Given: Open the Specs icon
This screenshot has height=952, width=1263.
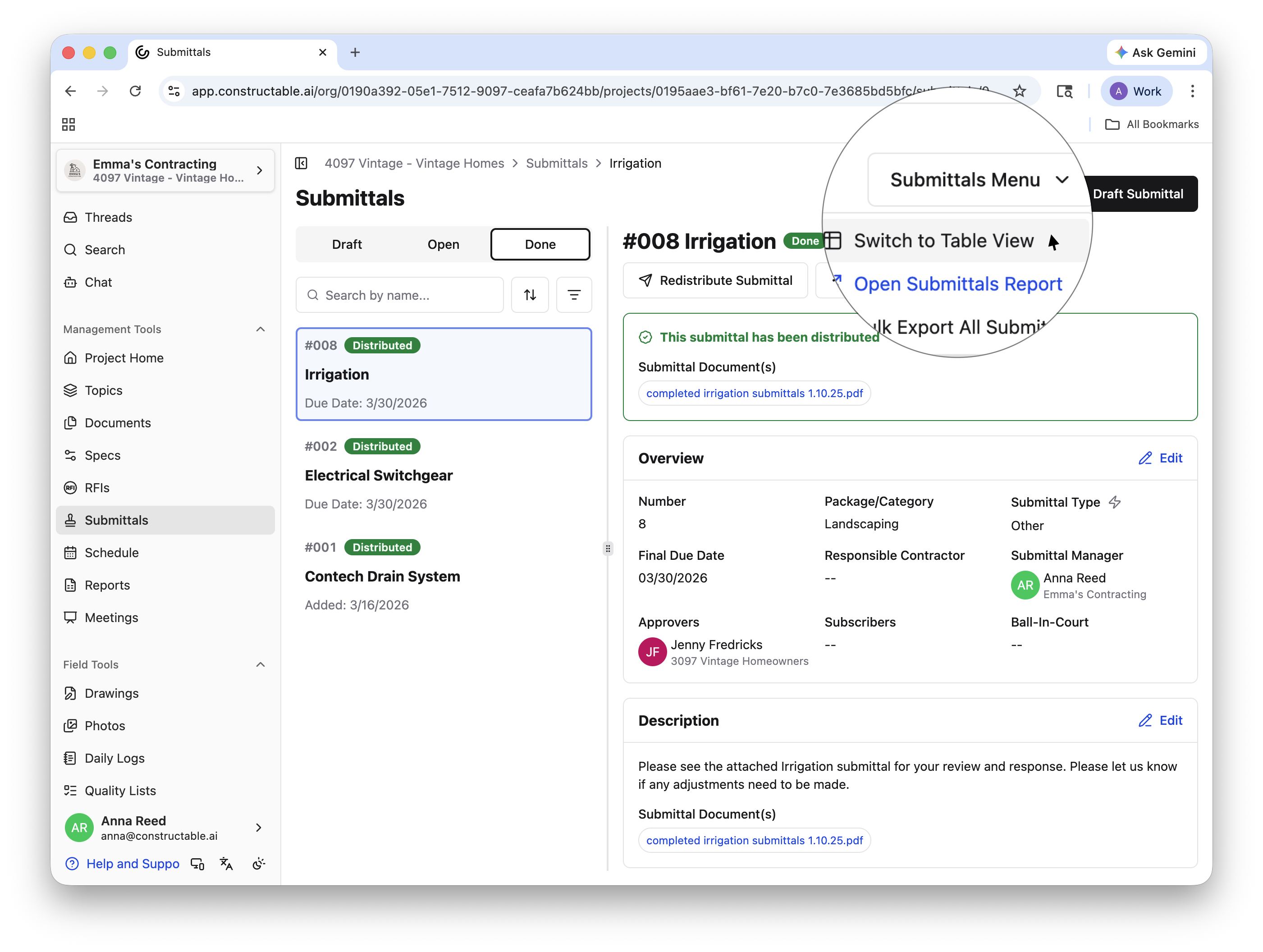Looking at the screenshot, I should click(70, 456).
